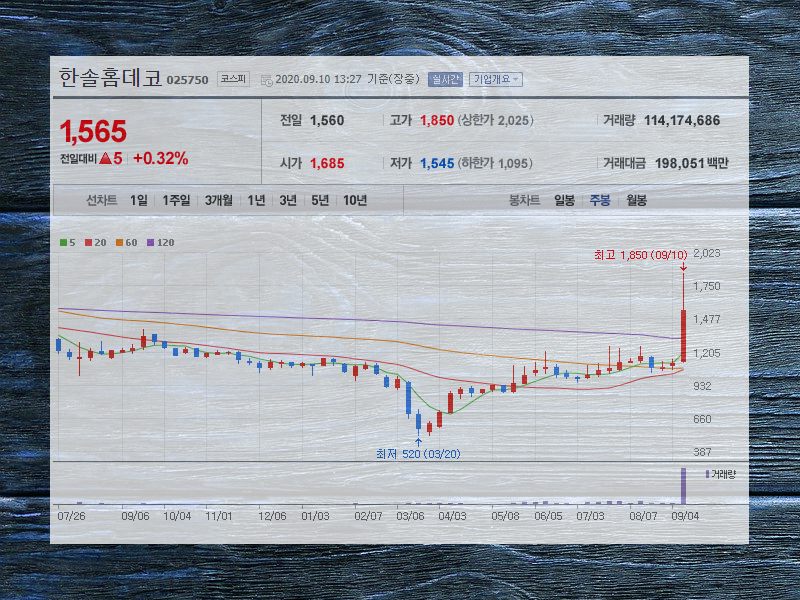Click the +0.32% change value
This screenshot has width=800, height=600.
[161, 159]
